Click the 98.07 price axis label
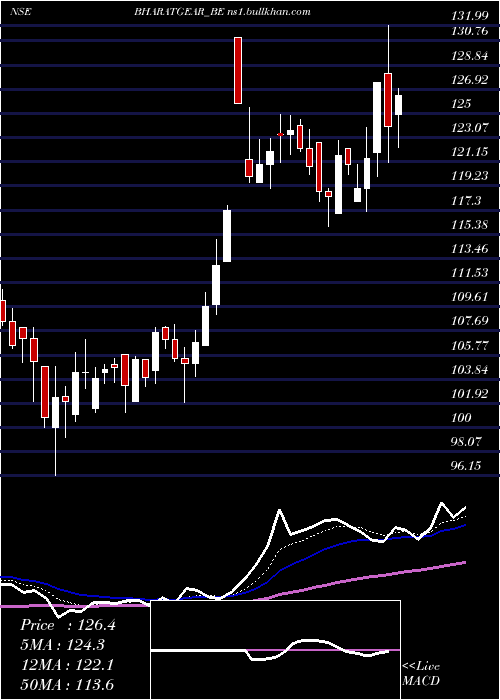The width and height of the screenshot is (500, 700). coord(467,442)
